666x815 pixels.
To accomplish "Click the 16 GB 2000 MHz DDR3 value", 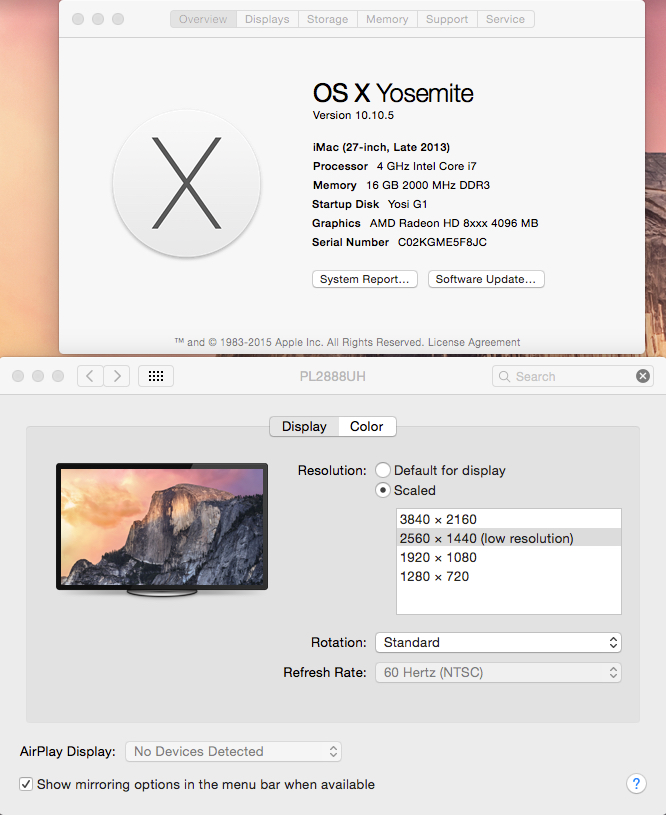I will click(428, 186).
